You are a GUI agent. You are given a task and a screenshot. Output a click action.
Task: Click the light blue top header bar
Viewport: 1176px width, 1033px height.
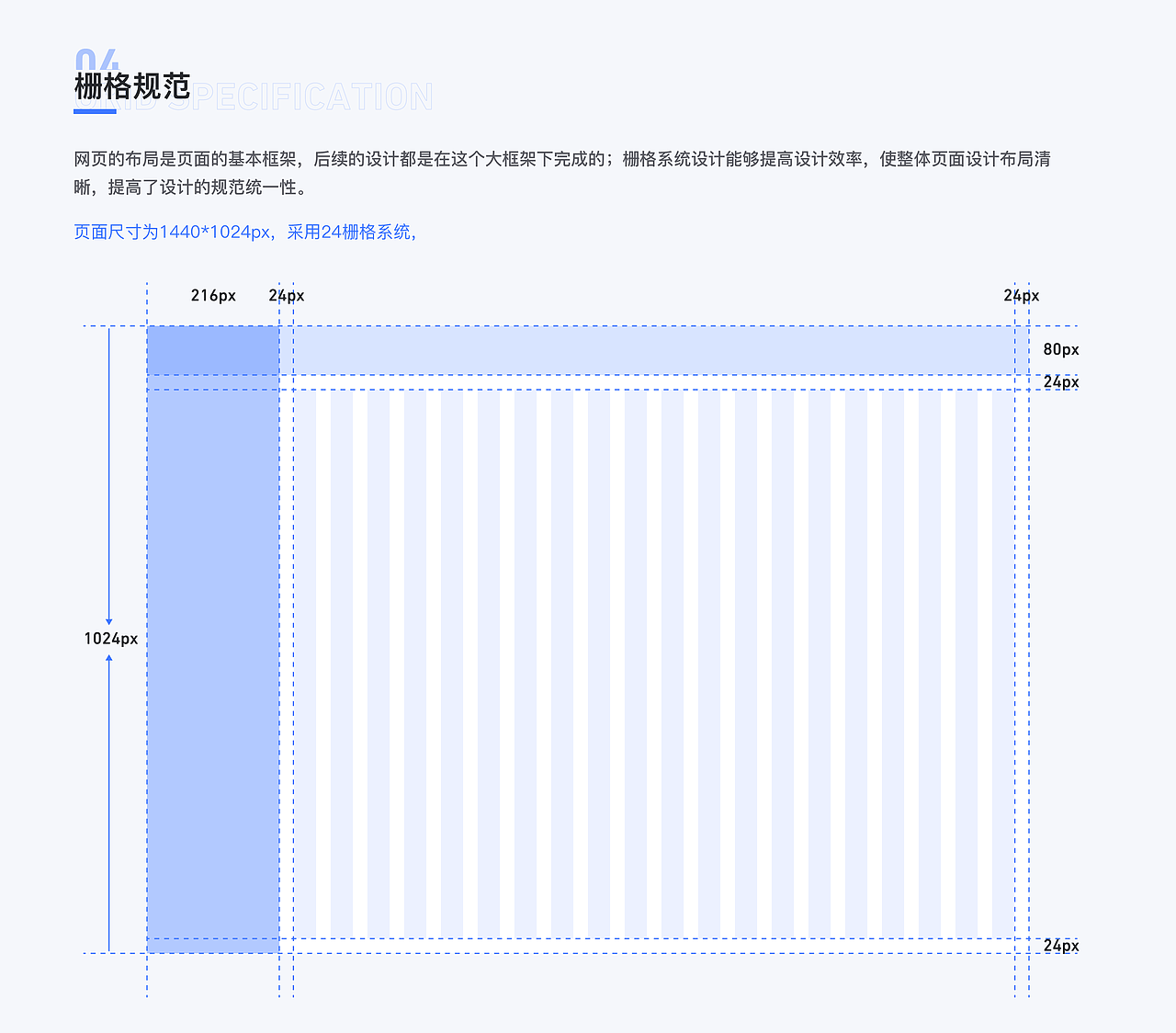tap(654, 350)
